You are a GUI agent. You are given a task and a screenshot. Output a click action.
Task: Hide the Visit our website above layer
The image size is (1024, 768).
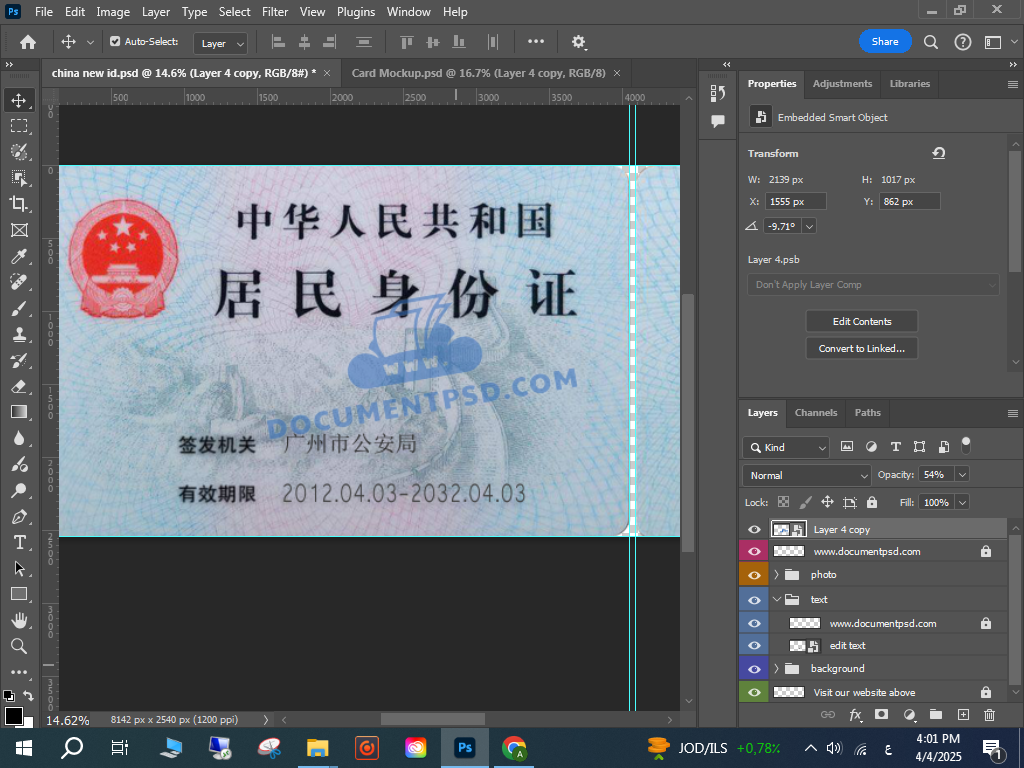[x=754, y=692]
